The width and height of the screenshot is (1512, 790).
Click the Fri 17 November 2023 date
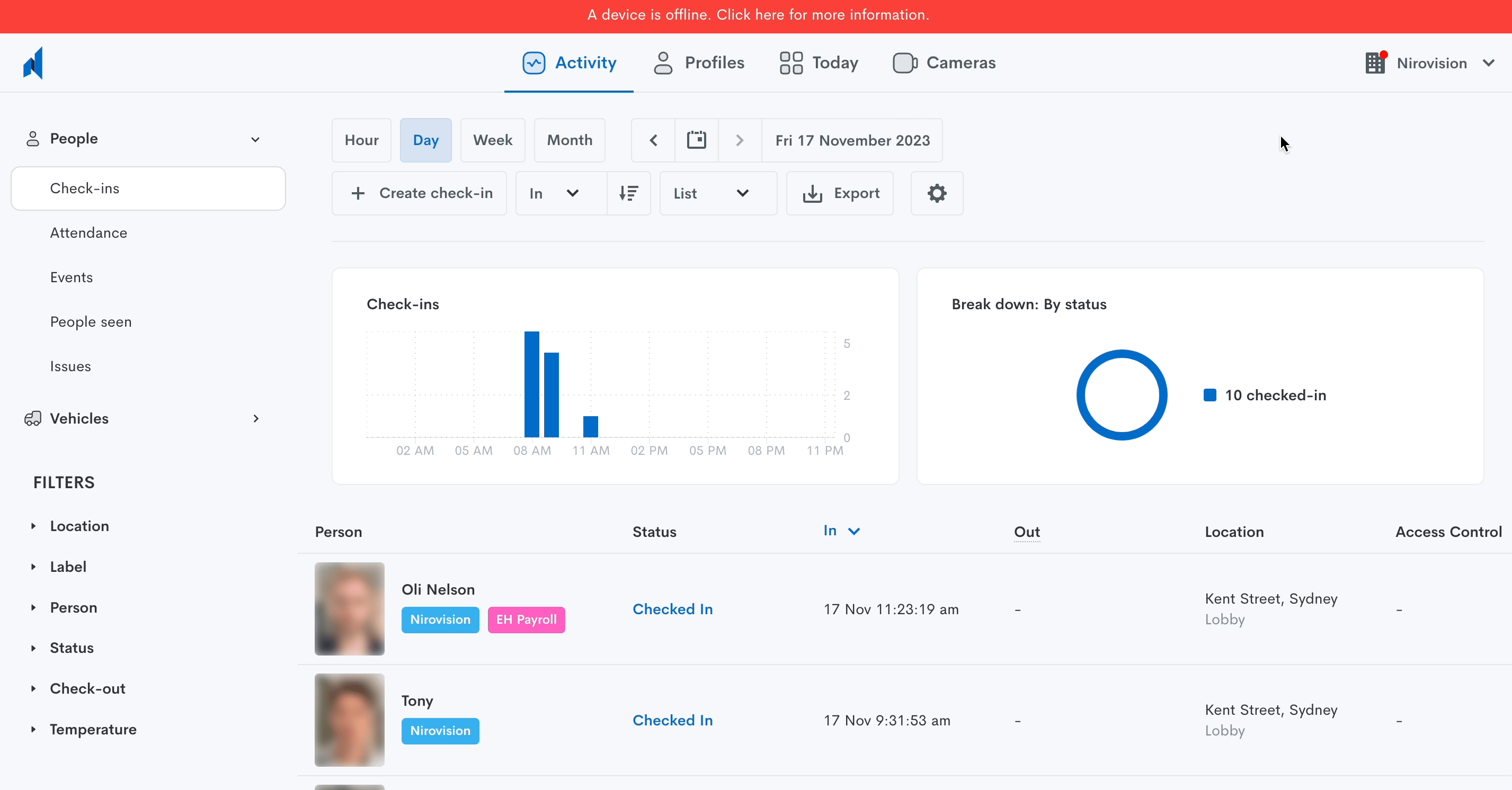(x=852, y=140)
